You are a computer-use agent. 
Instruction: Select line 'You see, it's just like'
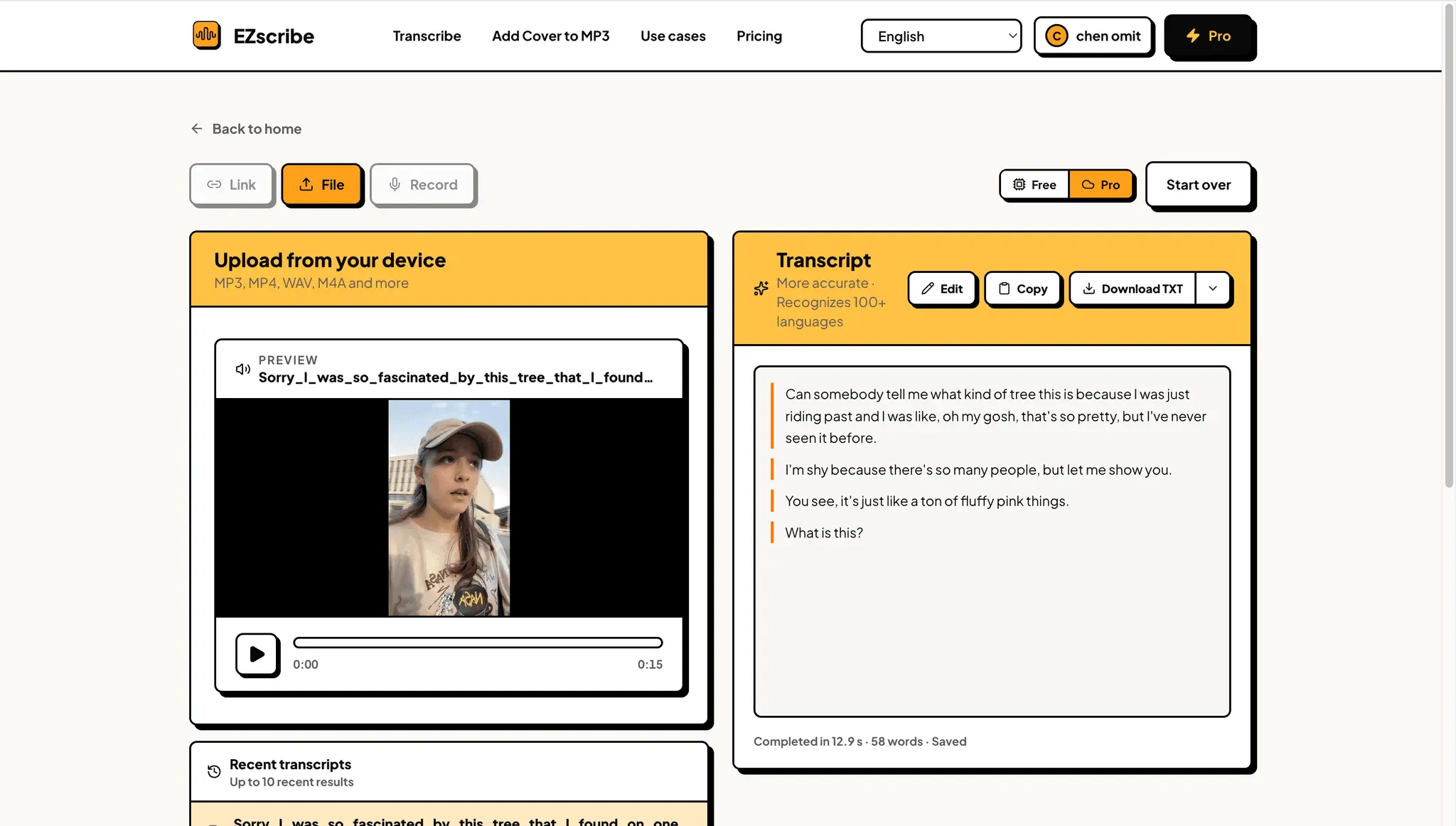pos(926,501)
